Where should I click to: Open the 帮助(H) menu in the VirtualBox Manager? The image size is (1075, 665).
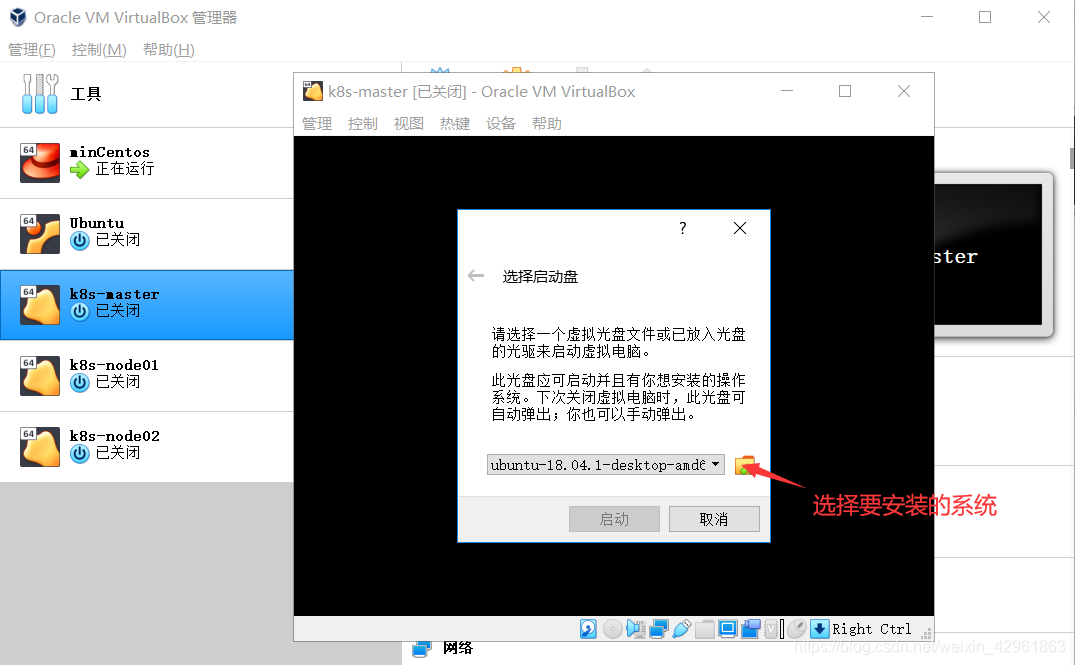[x=169, y=49]
